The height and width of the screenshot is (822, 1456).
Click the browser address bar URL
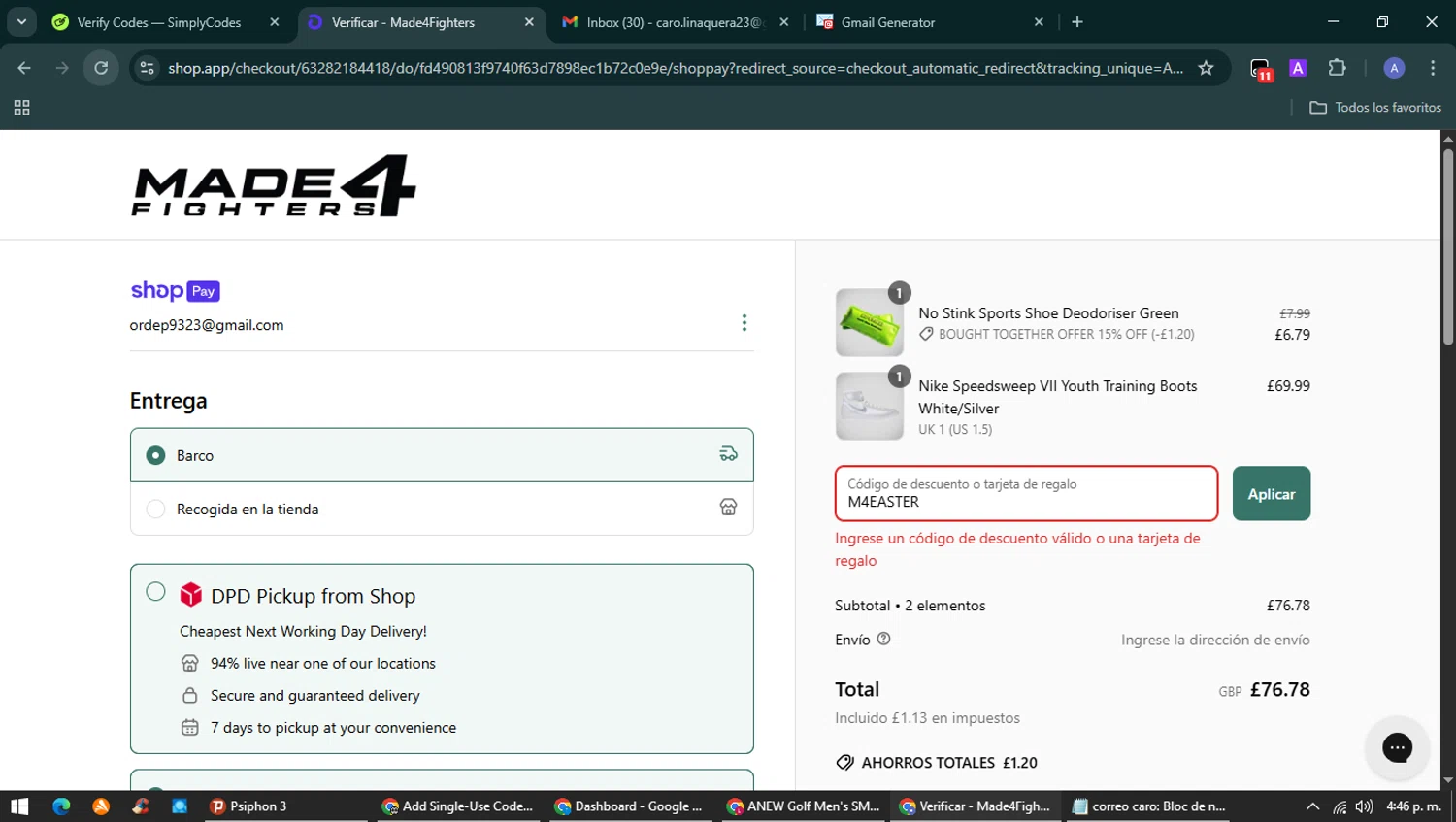coord(676,68)
